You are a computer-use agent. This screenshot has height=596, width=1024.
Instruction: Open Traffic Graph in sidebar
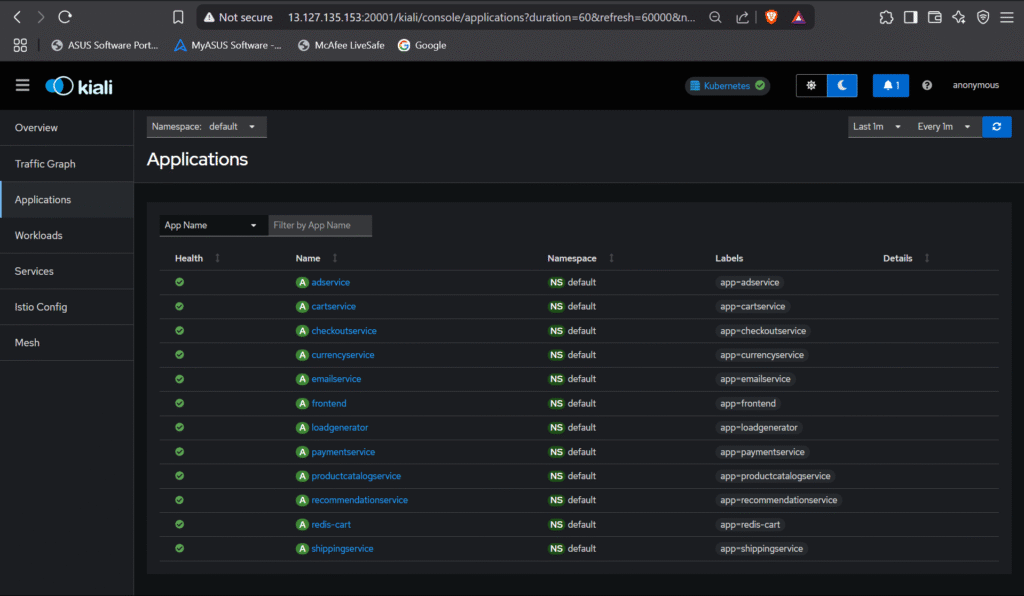(67, 164)
